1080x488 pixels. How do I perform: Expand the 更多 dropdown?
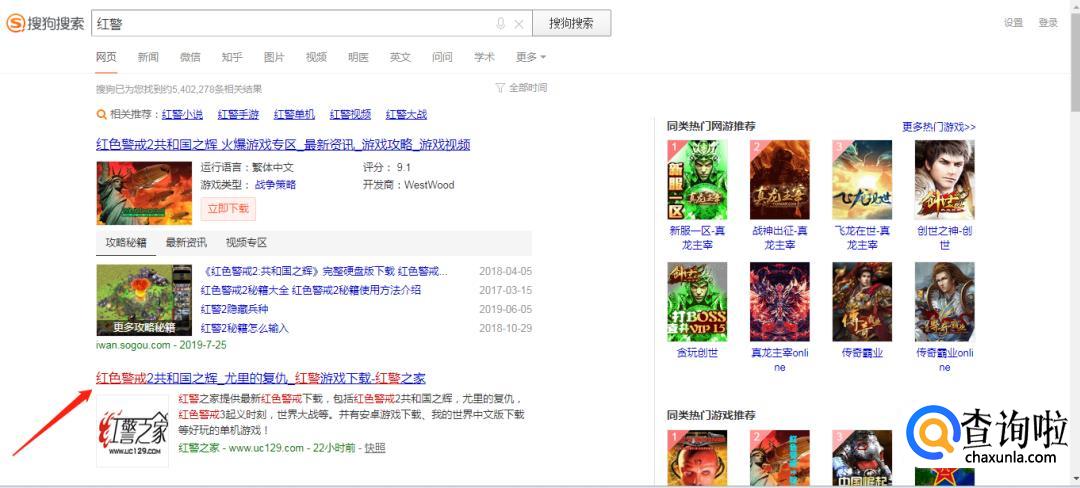pos(531,57)
